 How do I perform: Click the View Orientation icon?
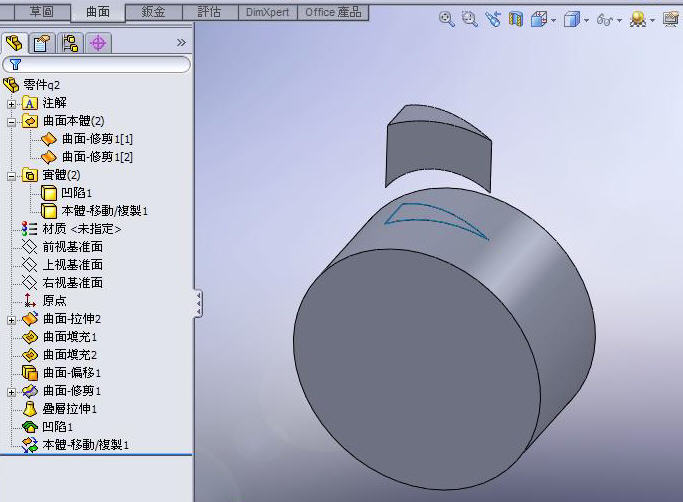(539, 19)
